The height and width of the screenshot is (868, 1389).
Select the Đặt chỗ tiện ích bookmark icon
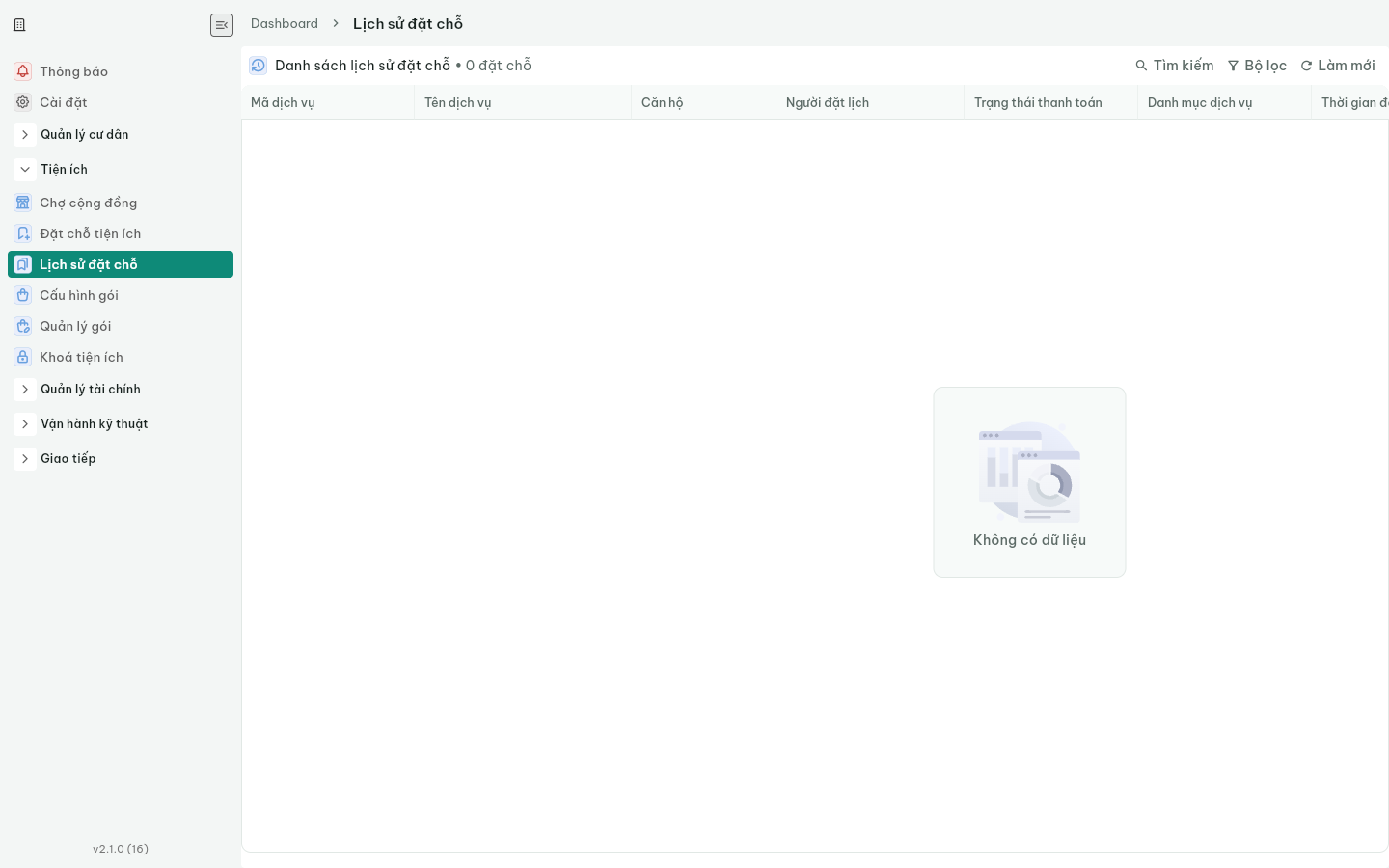pyautogui.click(x=23, y=233)
